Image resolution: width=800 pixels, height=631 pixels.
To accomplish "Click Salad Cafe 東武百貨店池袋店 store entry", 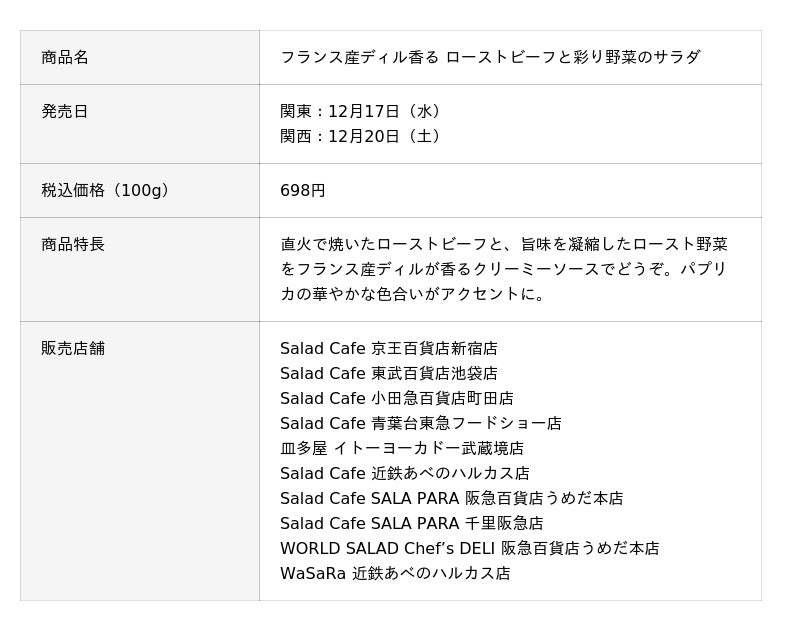I will point(388,373).
